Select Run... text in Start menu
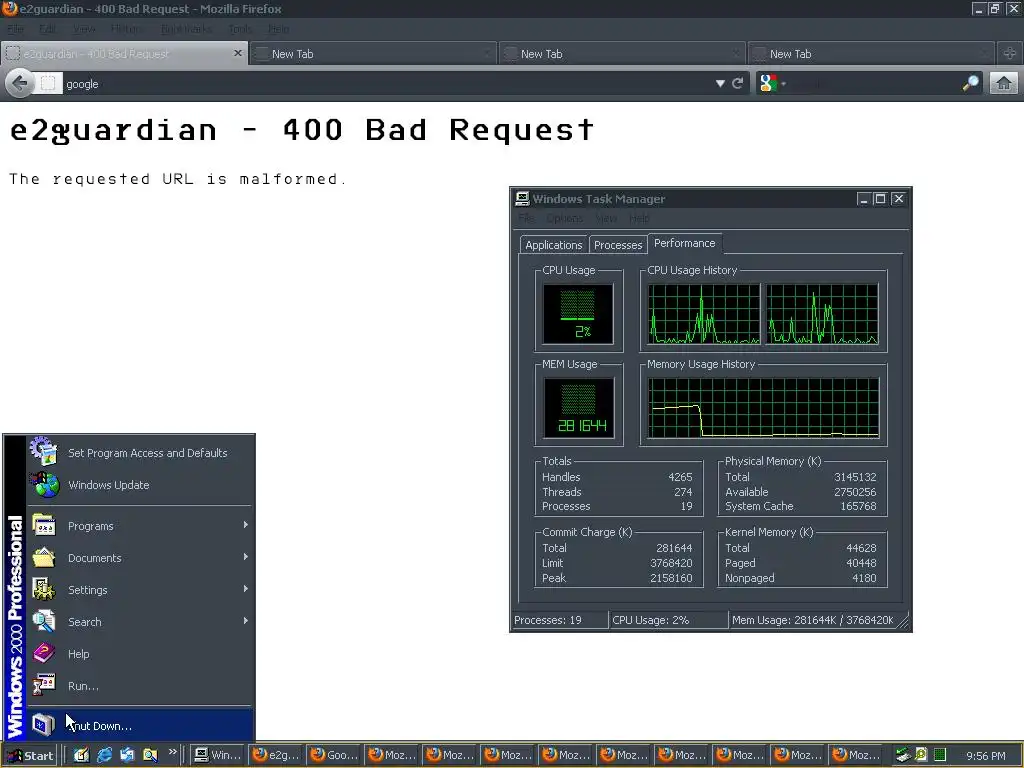The height and width of the screenshot is (768, 1024). [84, 686]
